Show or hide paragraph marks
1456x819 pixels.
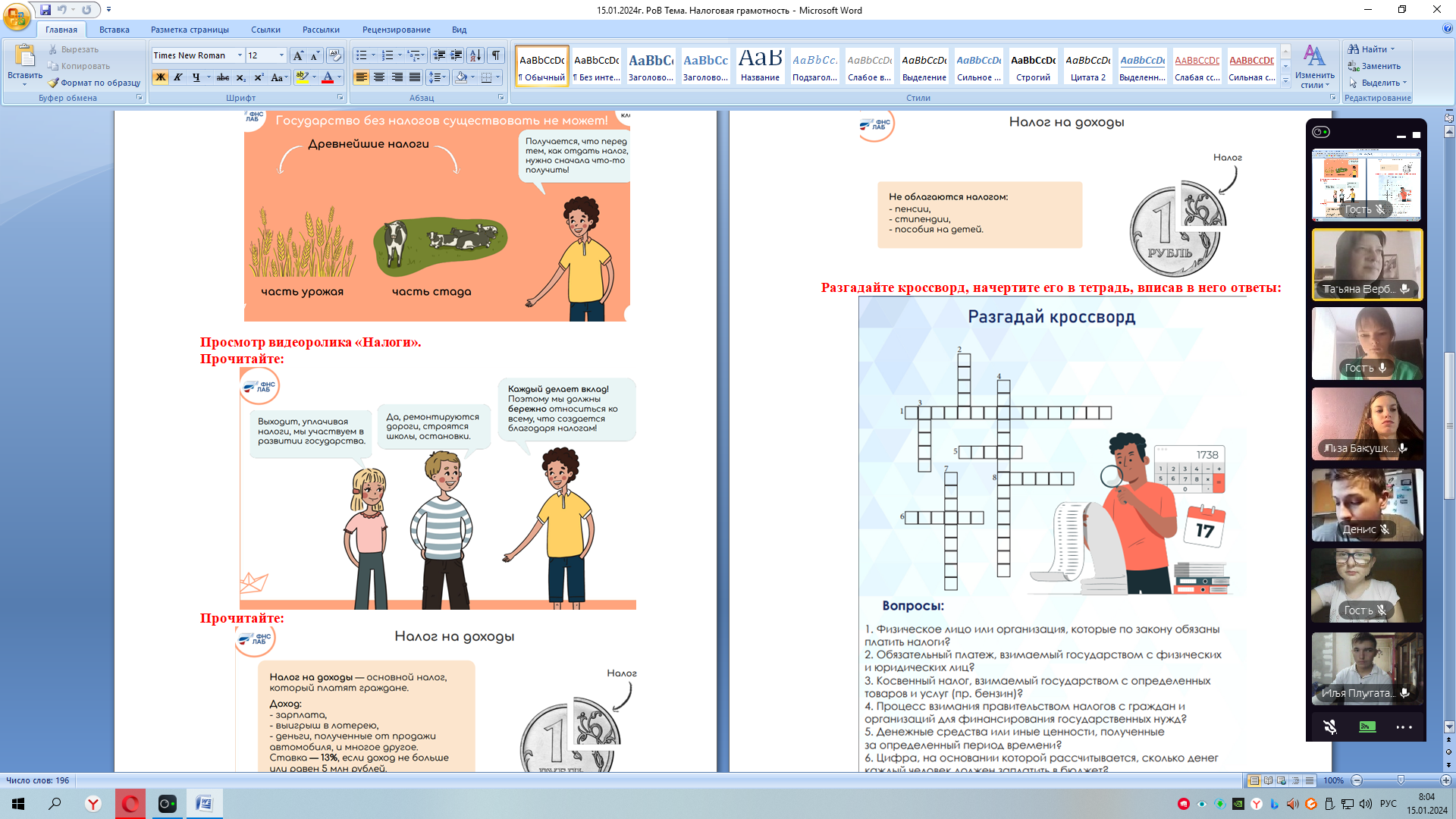click(x=496, y=55)
